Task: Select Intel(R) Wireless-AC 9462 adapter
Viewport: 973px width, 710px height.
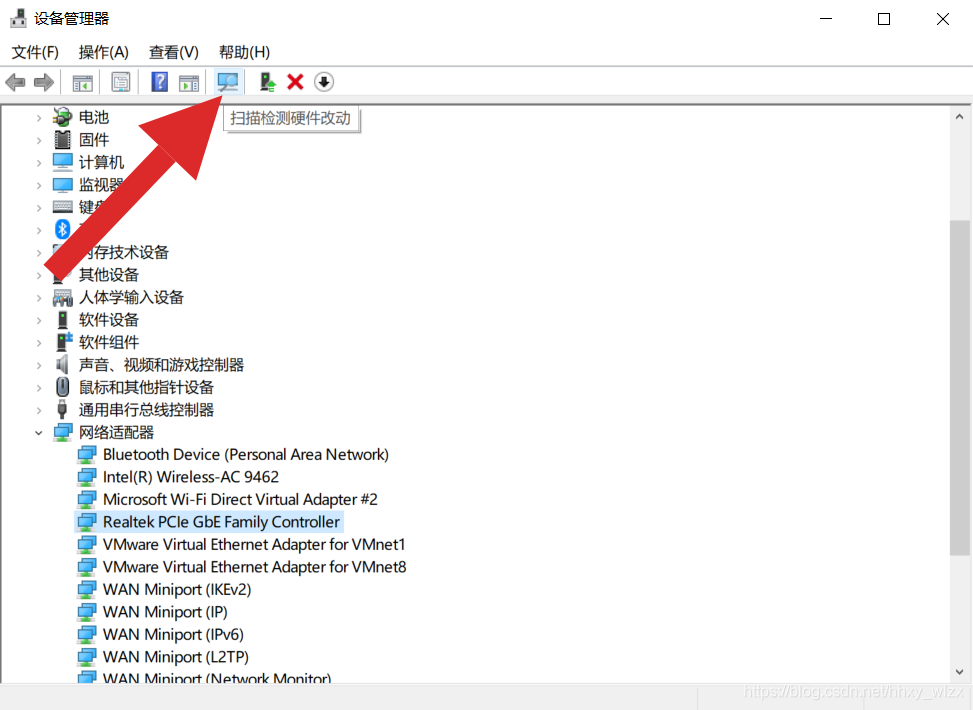Action: click(191, 477)
